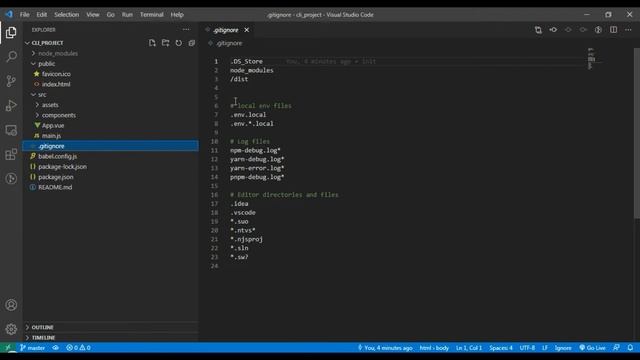Click the Refresh Explorer icon

click(x=179, y=43)
